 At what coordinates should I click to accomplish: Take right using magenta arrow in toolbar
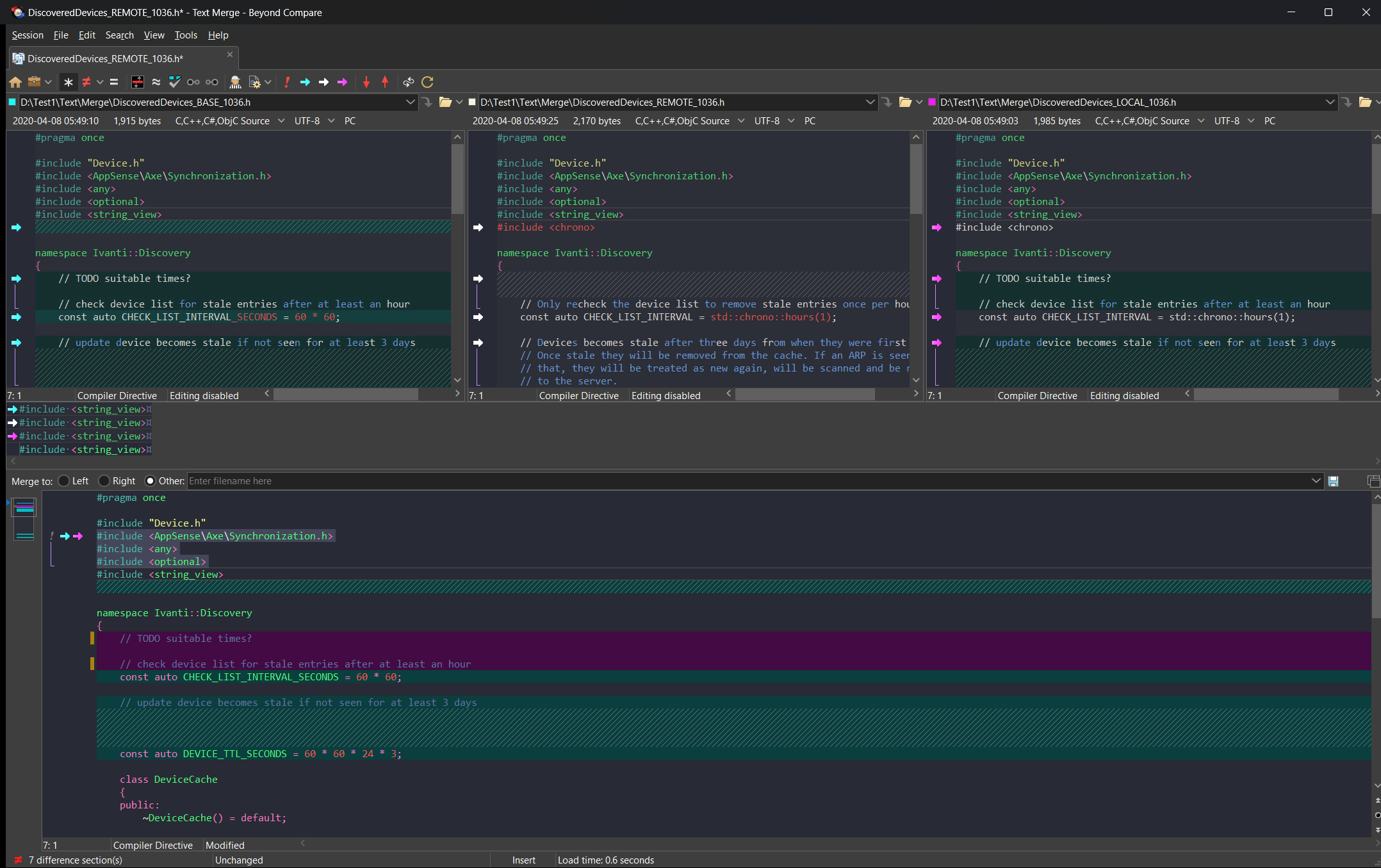tap(343, 82)
